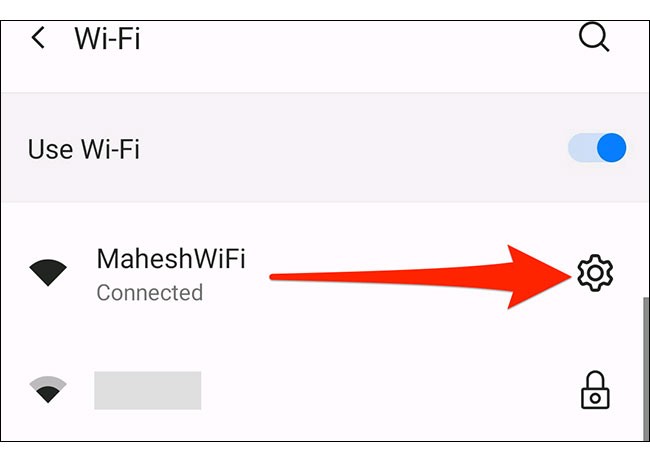
Task: Click the red arrow pointing to the gear
Action: tap(420, 275)
